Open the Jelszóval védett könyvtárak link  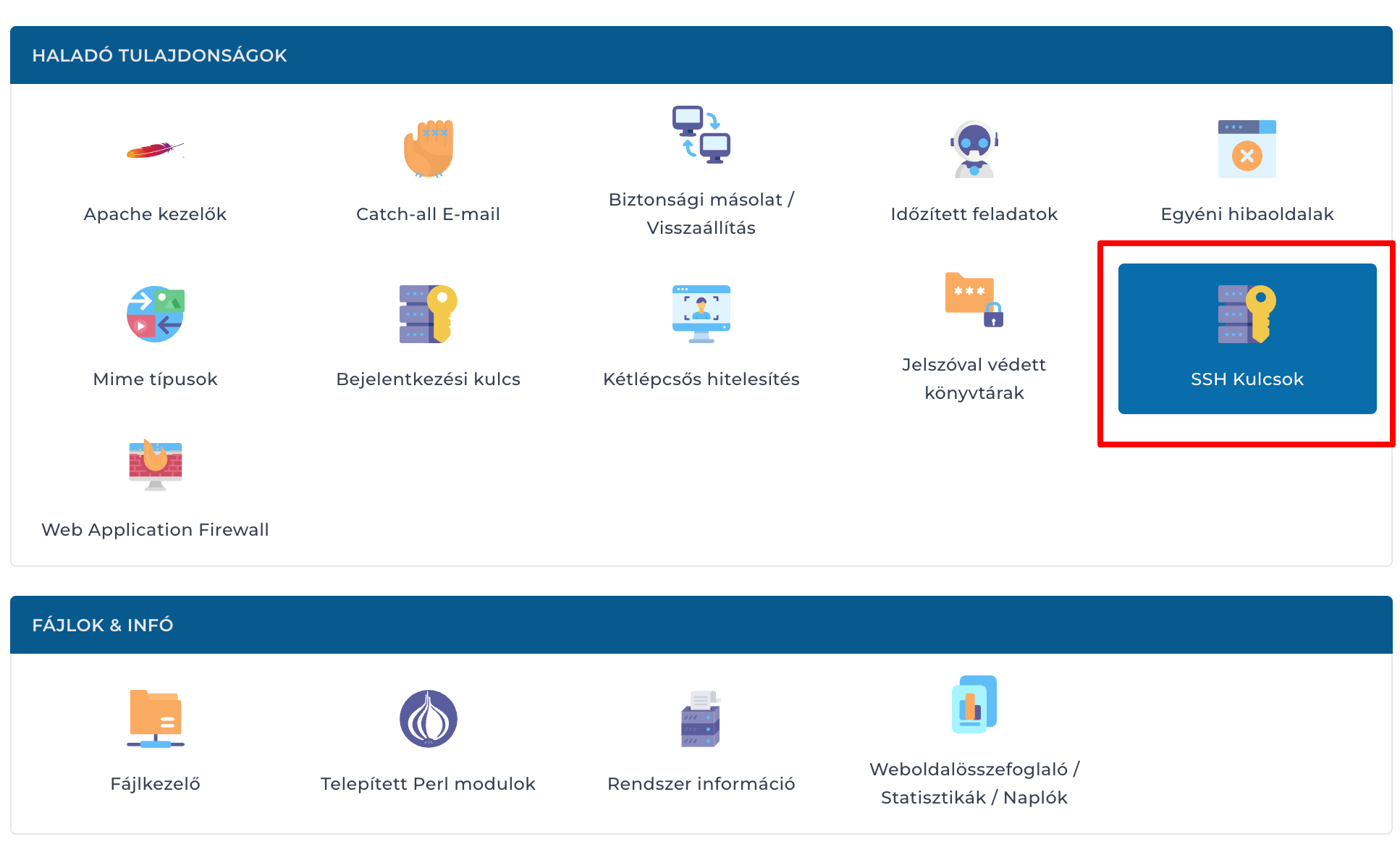click(x=974, y=379)
